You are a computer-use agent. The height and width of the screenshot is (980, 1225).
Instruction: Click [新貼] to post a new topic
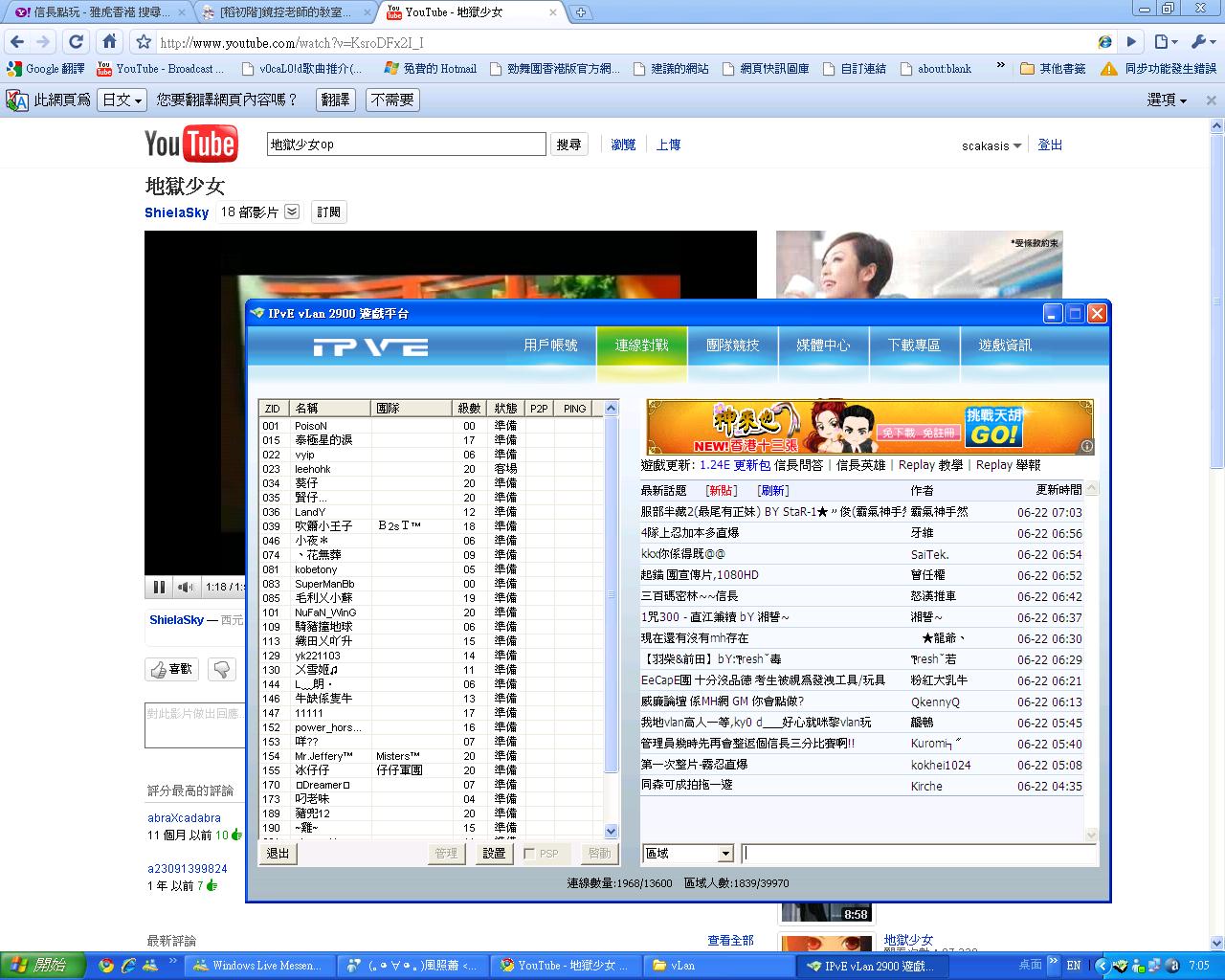coord(722,490)
